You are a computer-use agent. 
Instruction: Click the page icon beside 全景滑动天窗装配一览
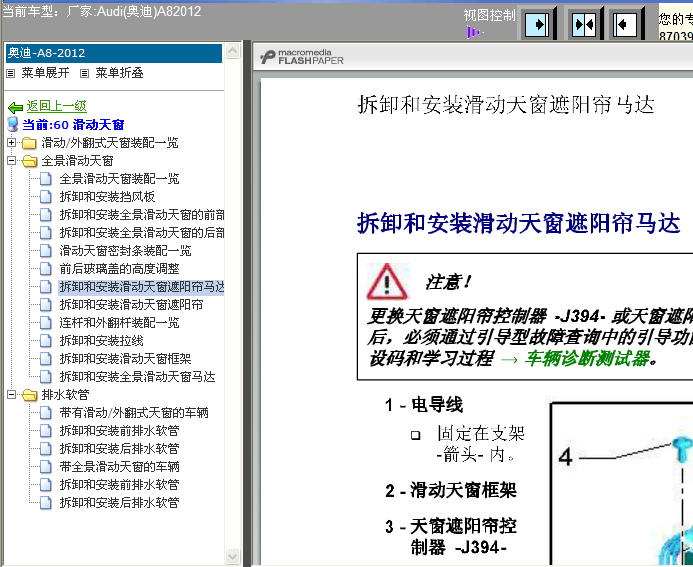point(46,179)
